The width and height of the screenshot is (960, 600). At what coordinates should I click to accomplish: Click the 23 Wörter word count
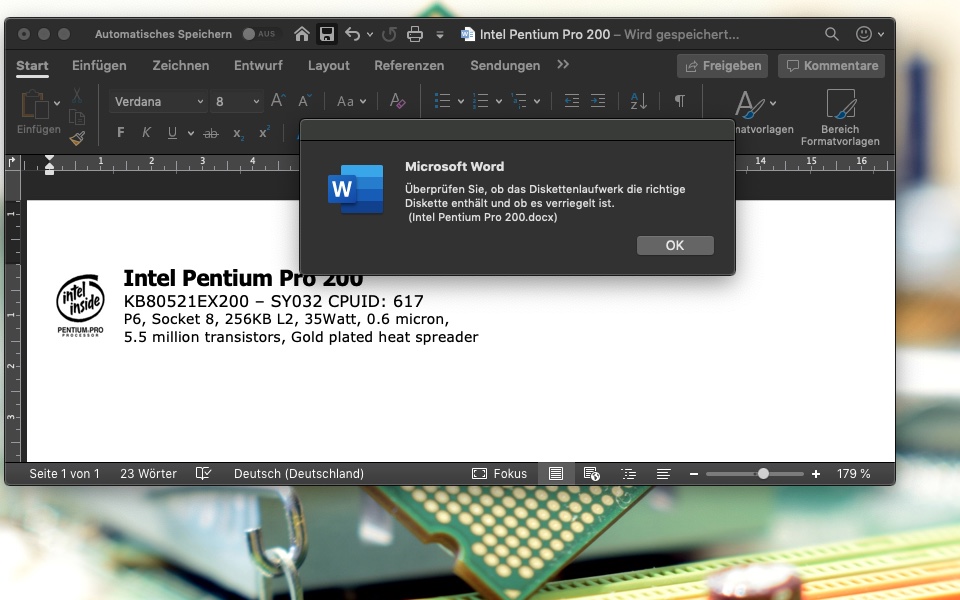tap(148, 473)
